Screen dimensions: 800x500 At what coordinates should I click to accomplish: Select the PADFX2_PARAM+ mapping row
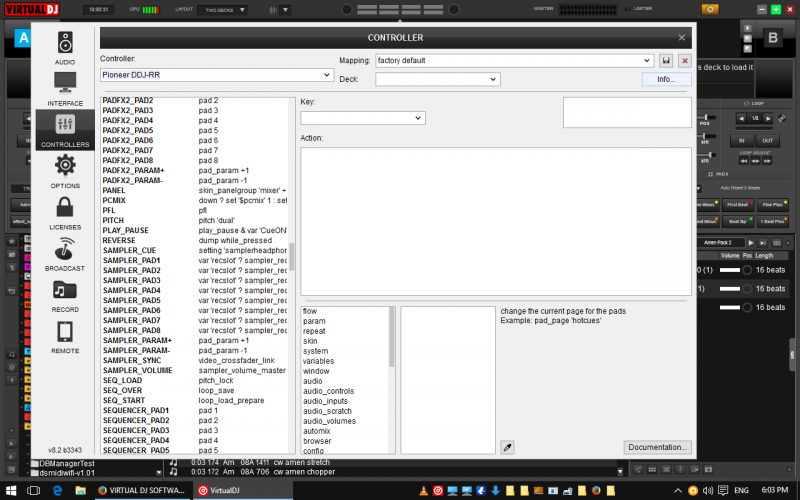pos(195,170)
